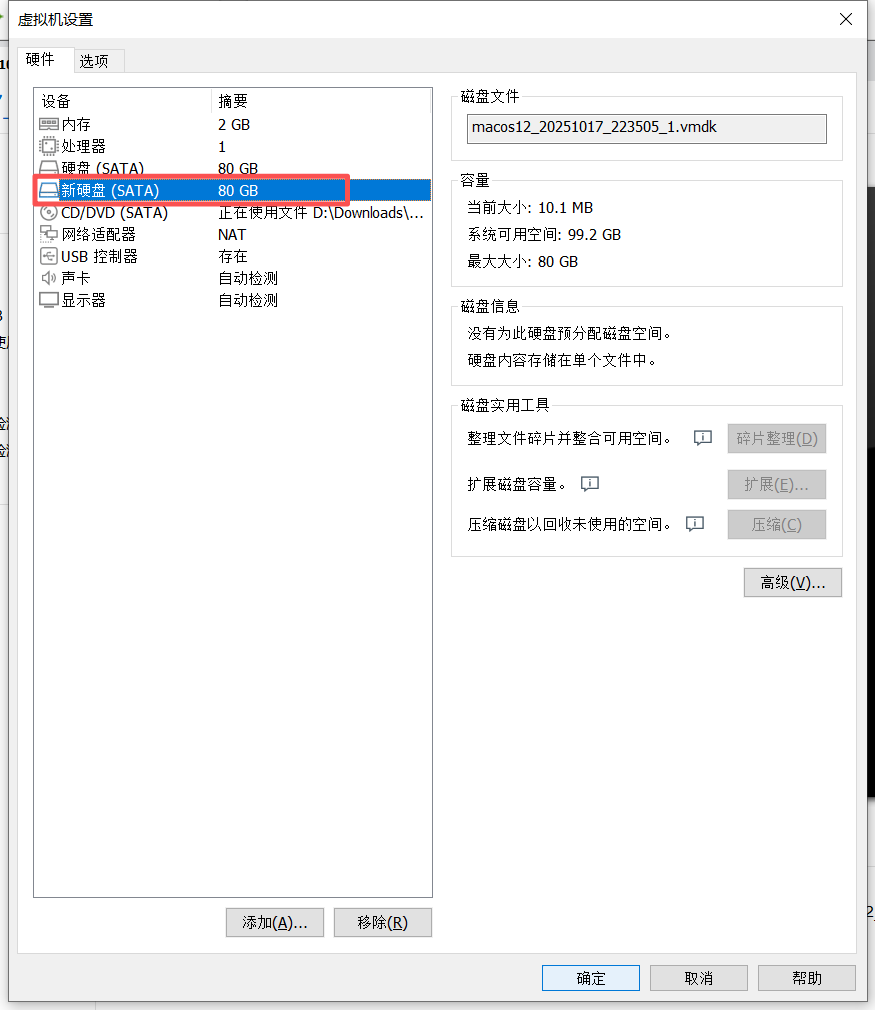The height and width of the screenshot is (1010, 875).
Task: Click 没有为此硬盘预分配磁盘空间 text
Action: click(x=570, y=333)
